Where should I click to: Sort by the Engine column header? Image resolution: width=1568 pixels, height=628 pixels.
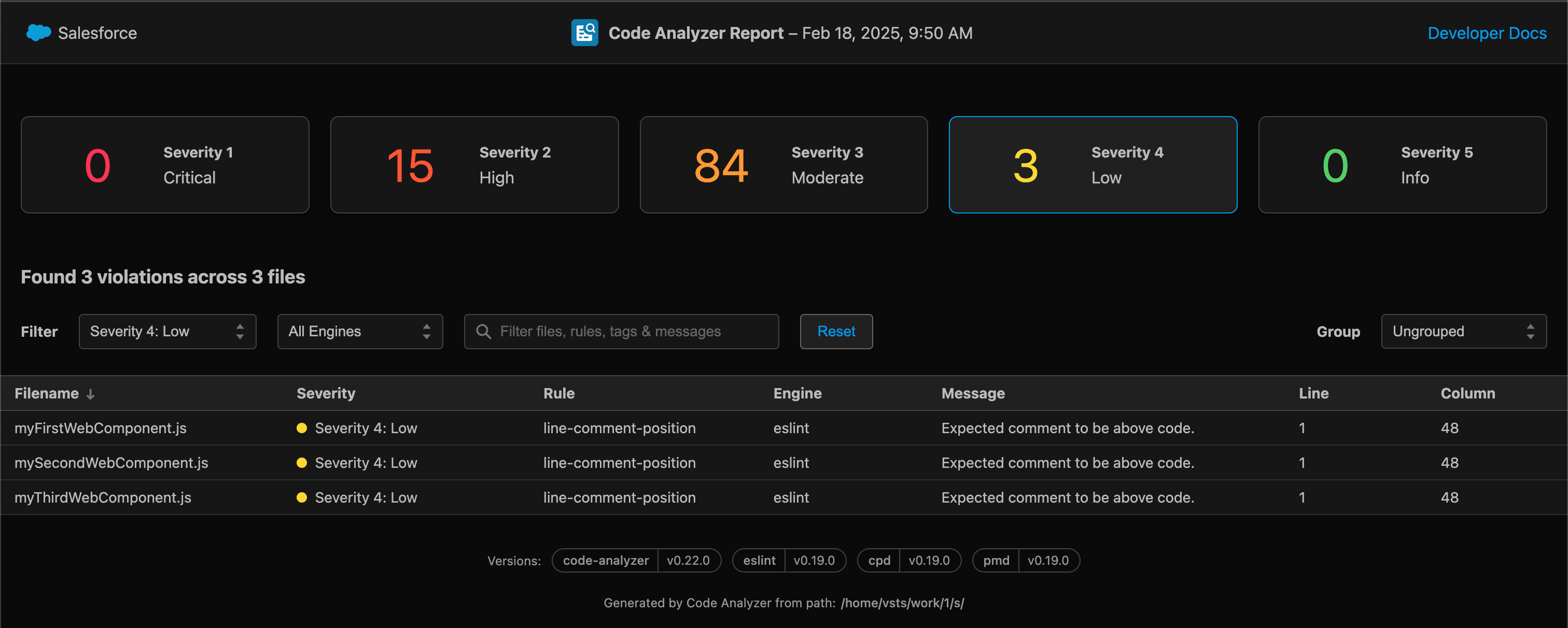[797, 394]
